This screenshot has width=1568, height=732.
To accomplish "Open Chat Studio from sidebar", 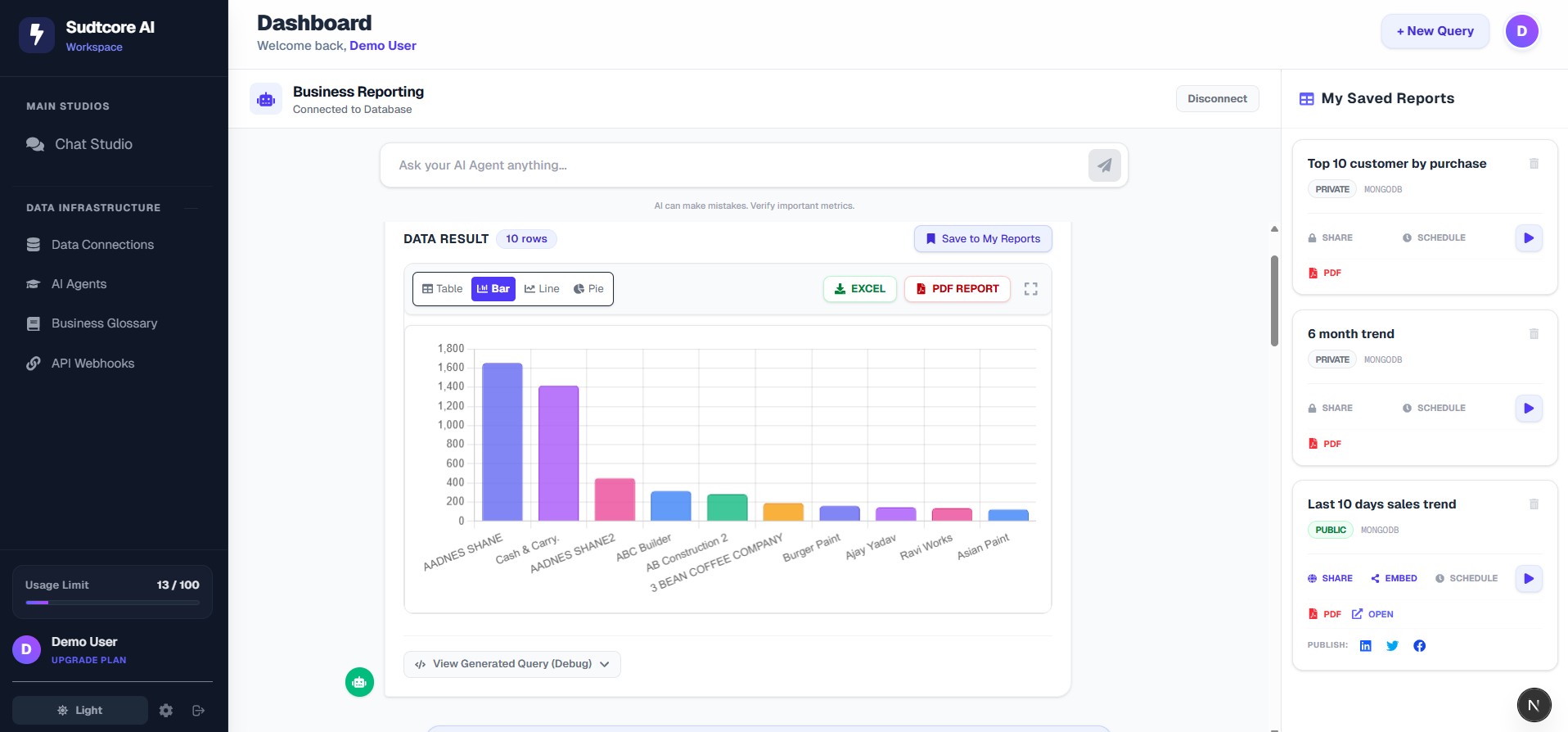I will [x=93, y=145].
